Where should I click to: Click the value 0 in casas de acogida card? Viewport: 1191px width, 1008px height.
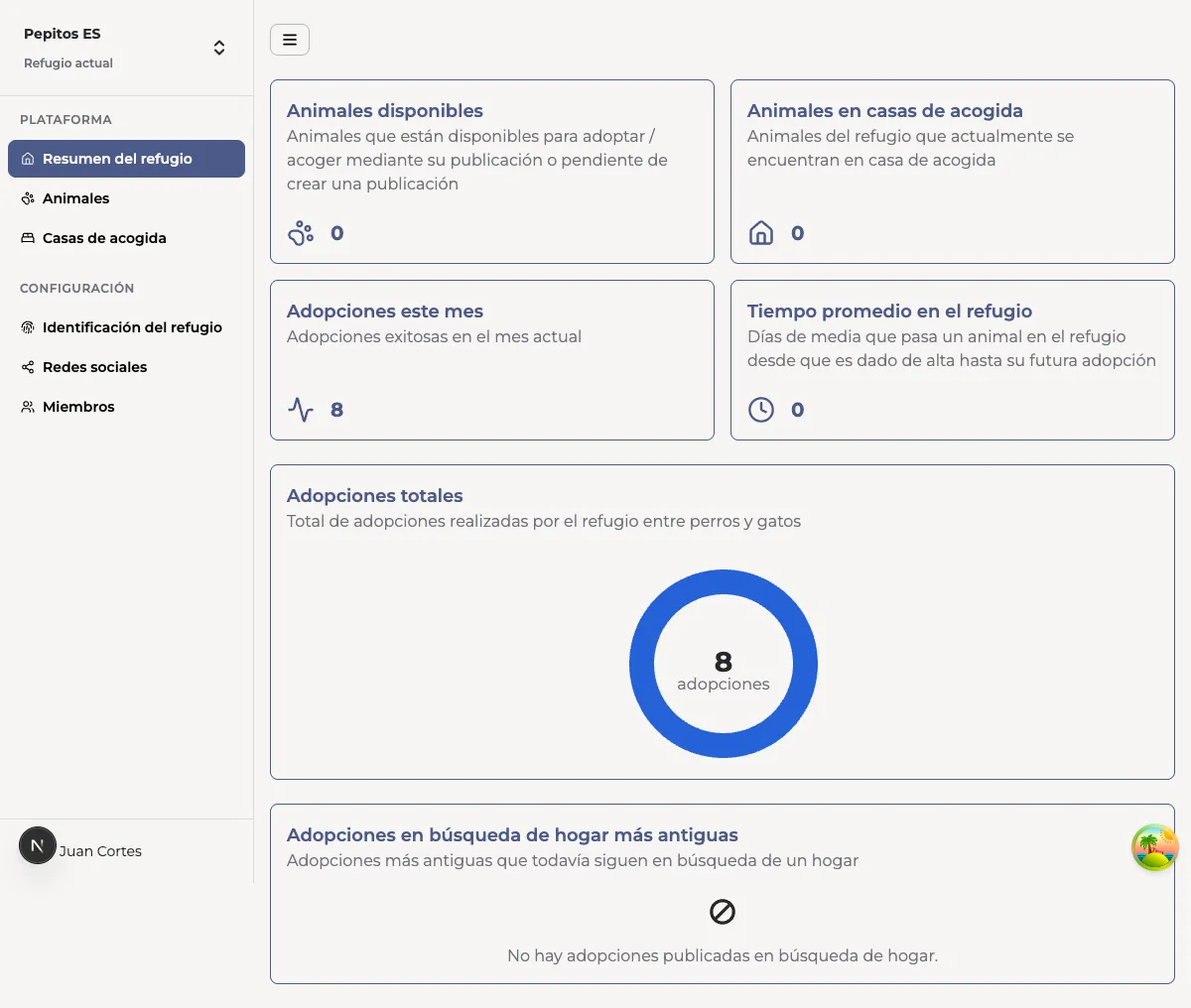[798, 233]
